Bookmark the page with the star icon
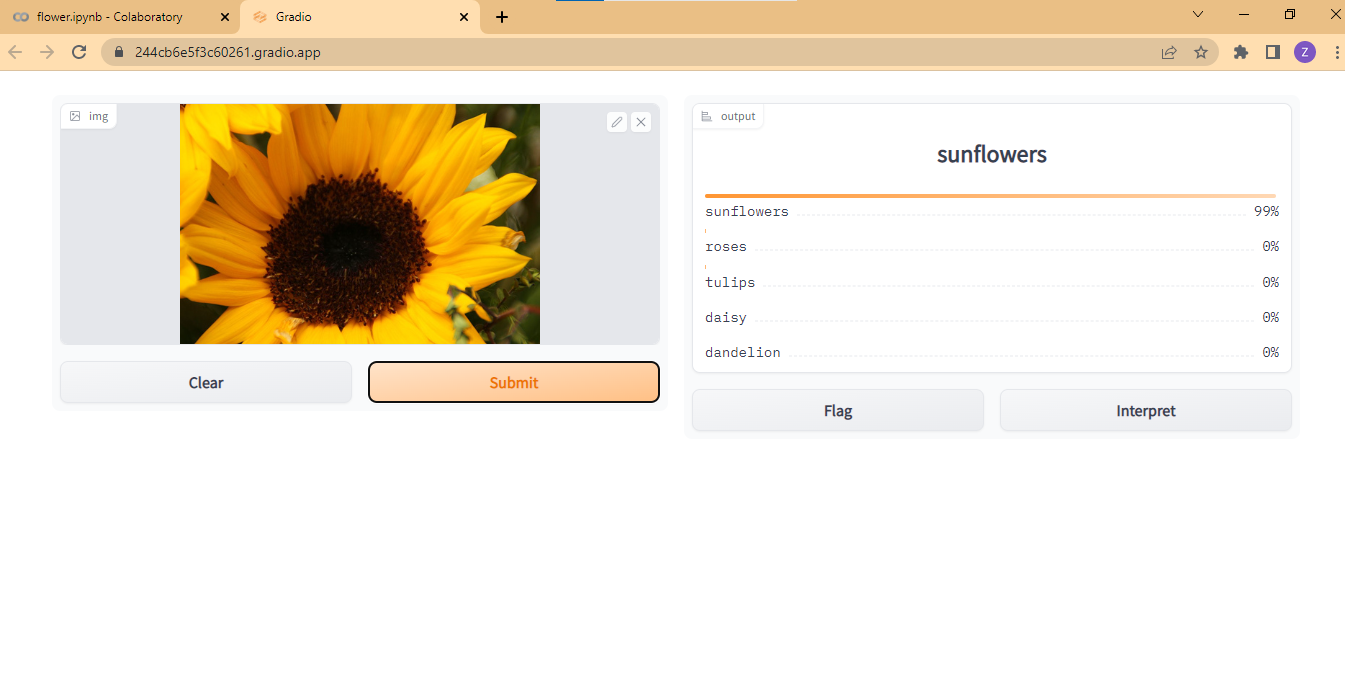The width and height of the screenshot is (1345, 684). point(1201,52)
